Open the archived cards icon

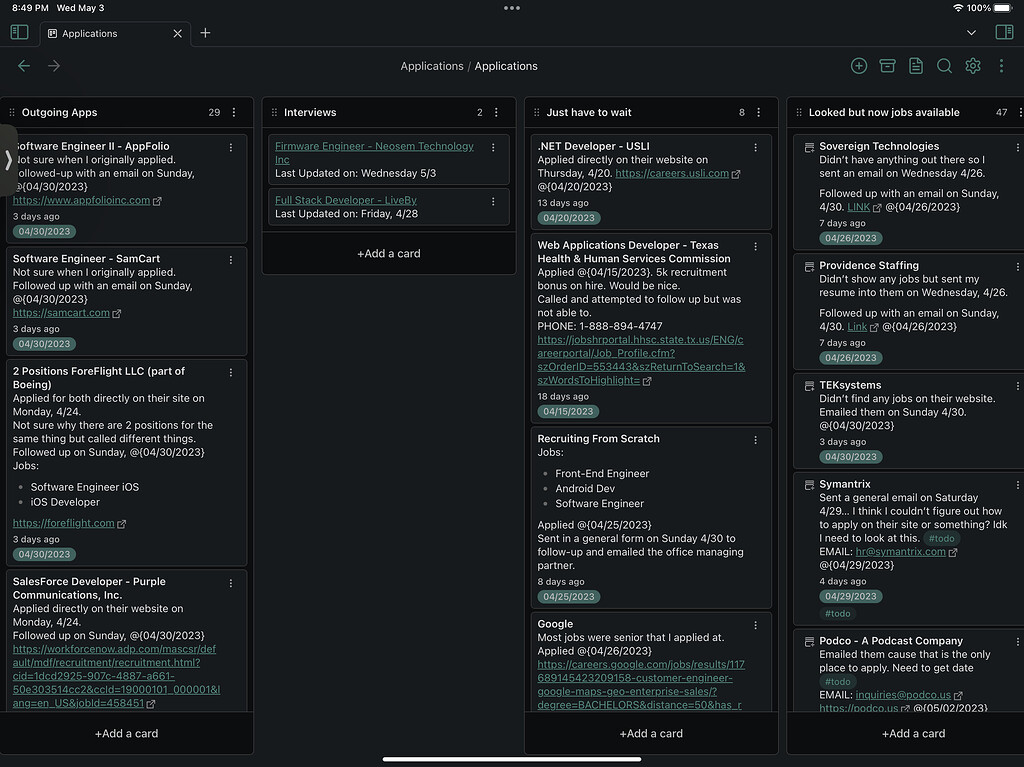[x=887, y=65]
